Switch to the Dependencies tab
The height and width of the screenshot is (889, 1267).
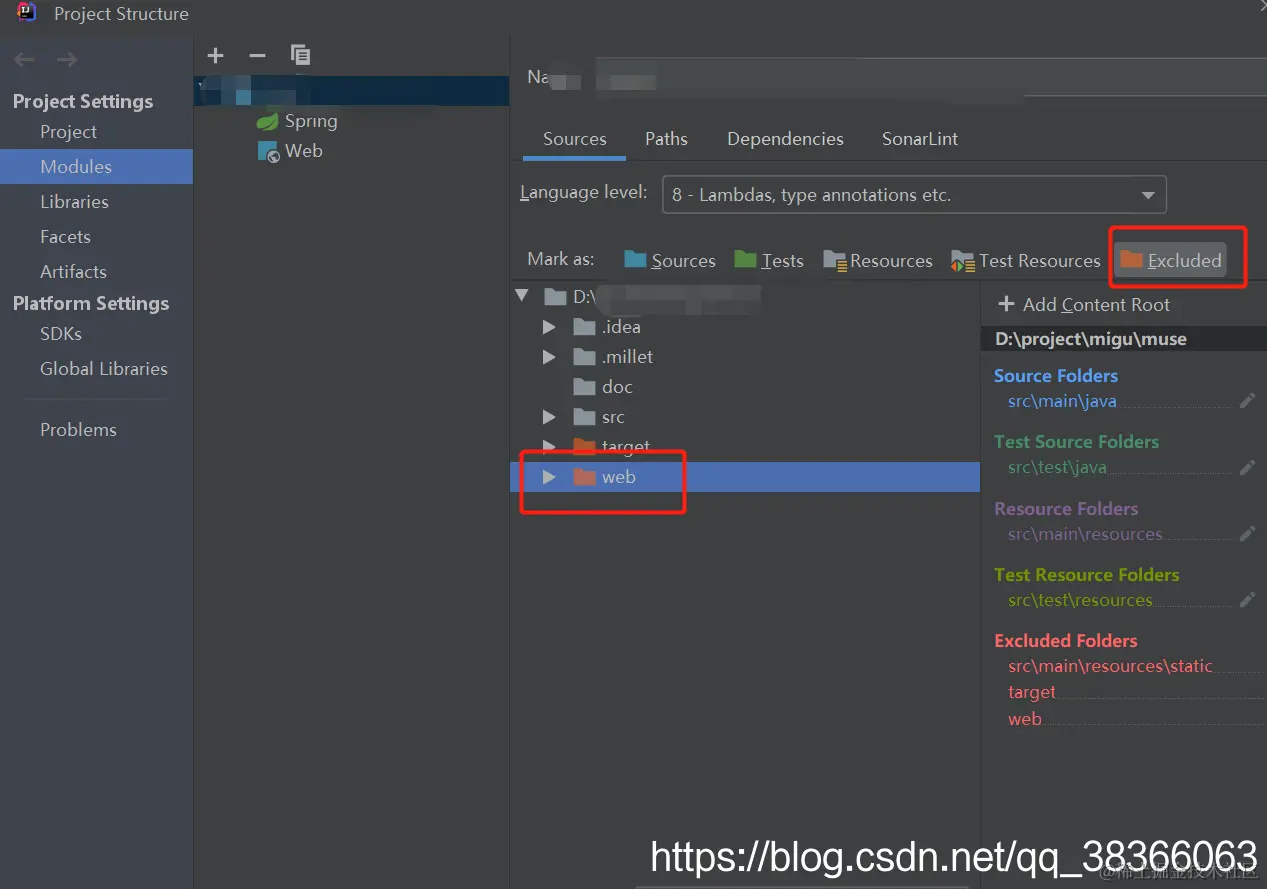click(785, 139)
